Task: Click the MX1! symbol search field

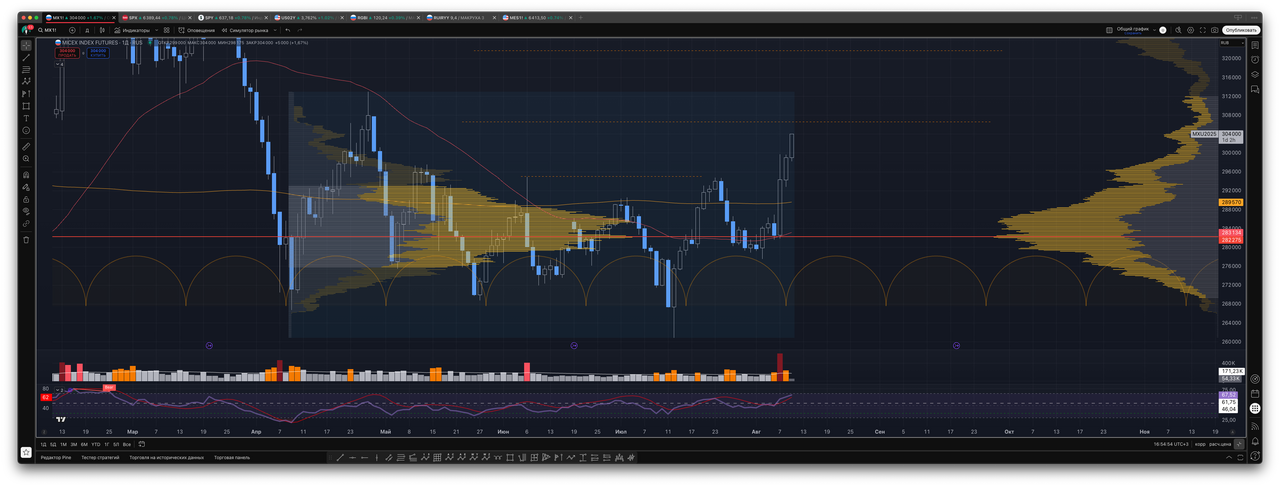Action: [x=48, y=30]
